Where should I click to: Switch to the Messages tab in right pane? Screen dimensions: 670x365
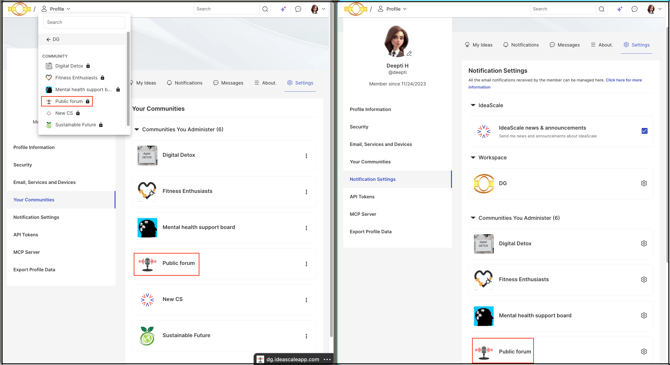point(564,45)
